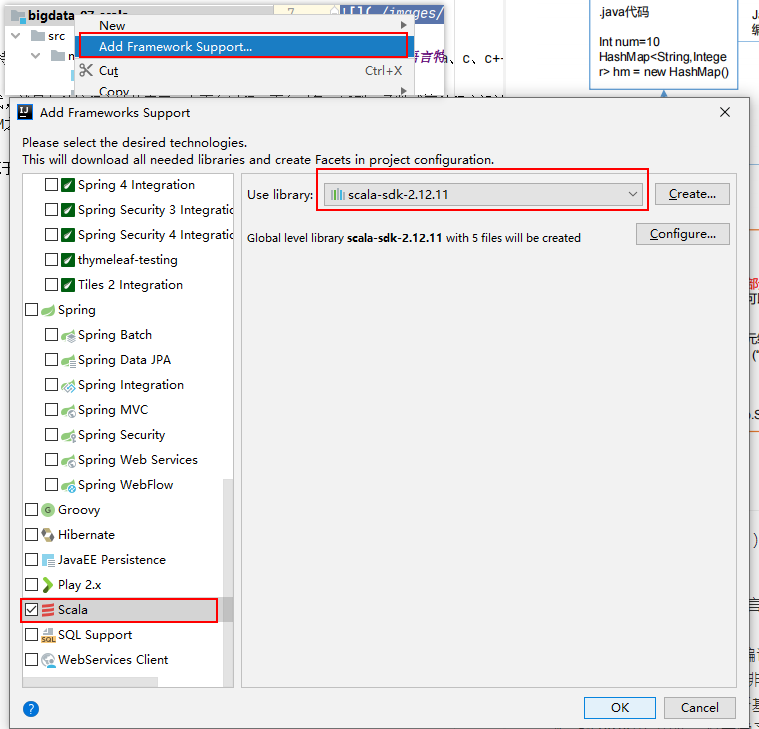Viewport: 759px width, 729px height.
Task: Check the Hibernate checkbox
Action: tap(31, 535)
